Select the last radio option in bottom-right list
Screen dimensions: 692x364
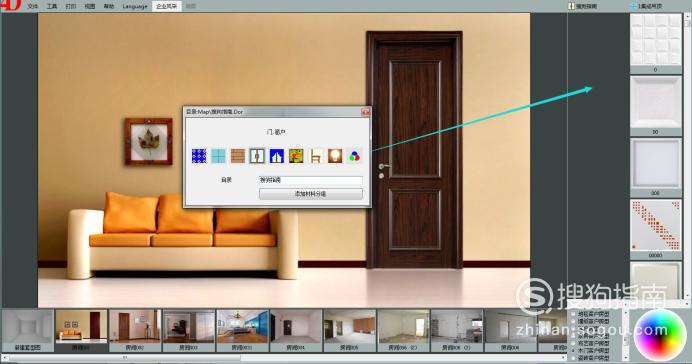click(574, 357)
